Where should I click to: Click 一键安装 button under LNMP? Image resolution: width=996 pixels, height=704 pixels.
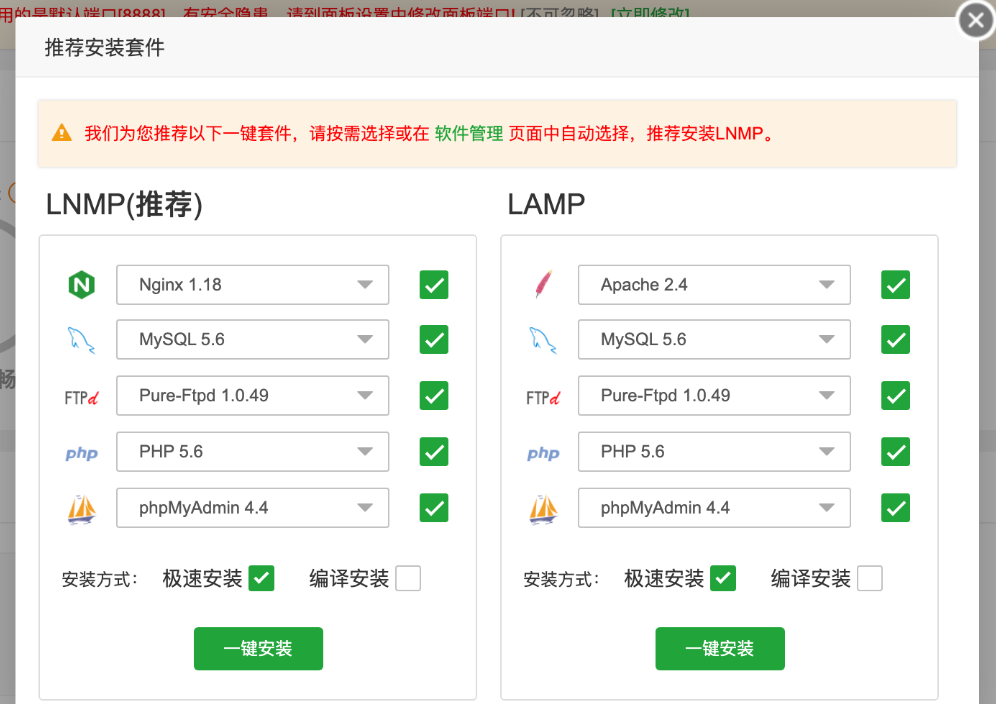coord(258,648)
